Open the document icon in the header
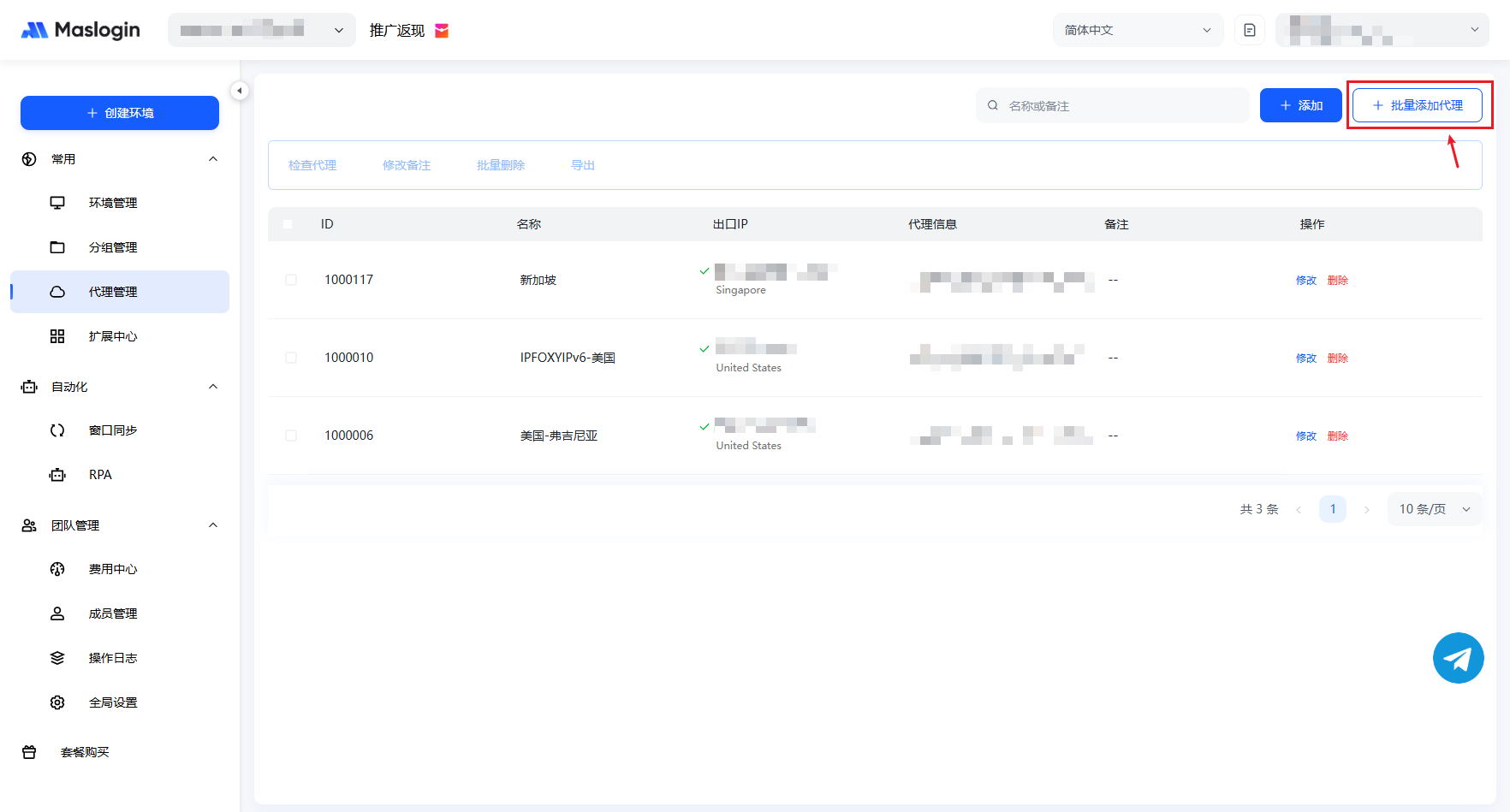The width and height of the screenshot is (1510, 812). click(x=1249, y=30)
